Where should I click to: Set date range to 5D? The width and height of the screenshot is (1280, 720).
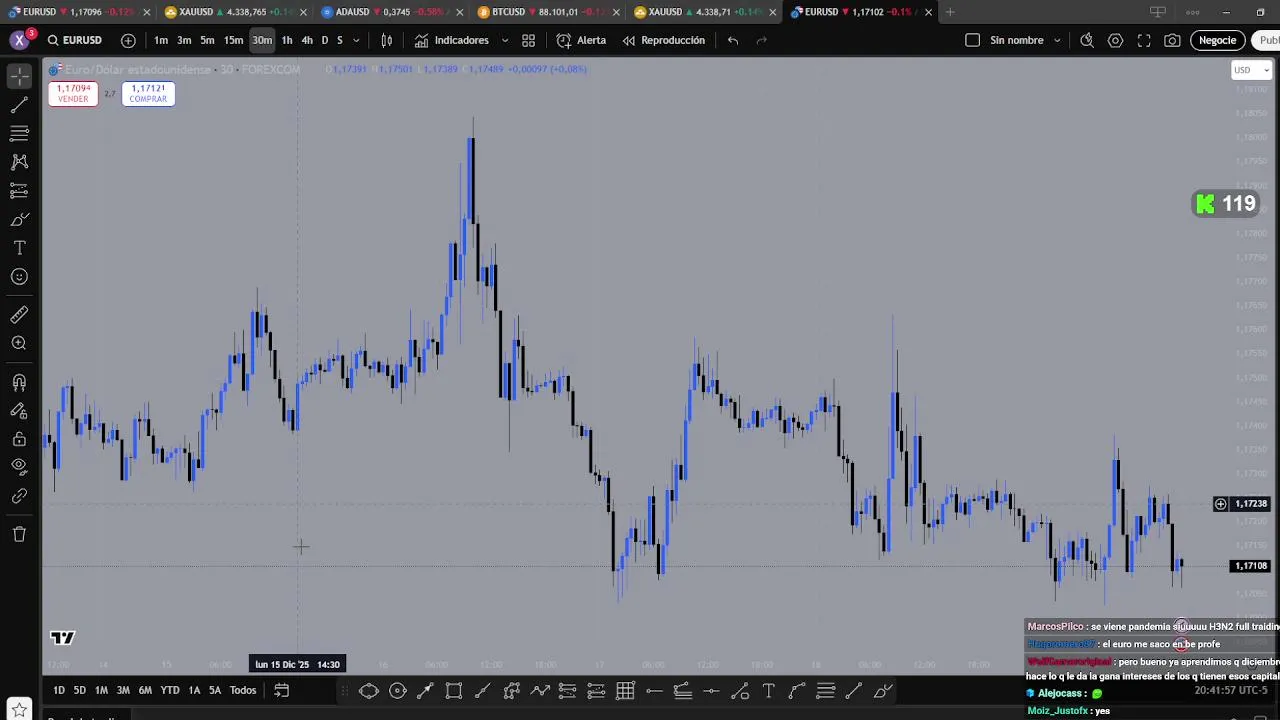click(80, 690)
